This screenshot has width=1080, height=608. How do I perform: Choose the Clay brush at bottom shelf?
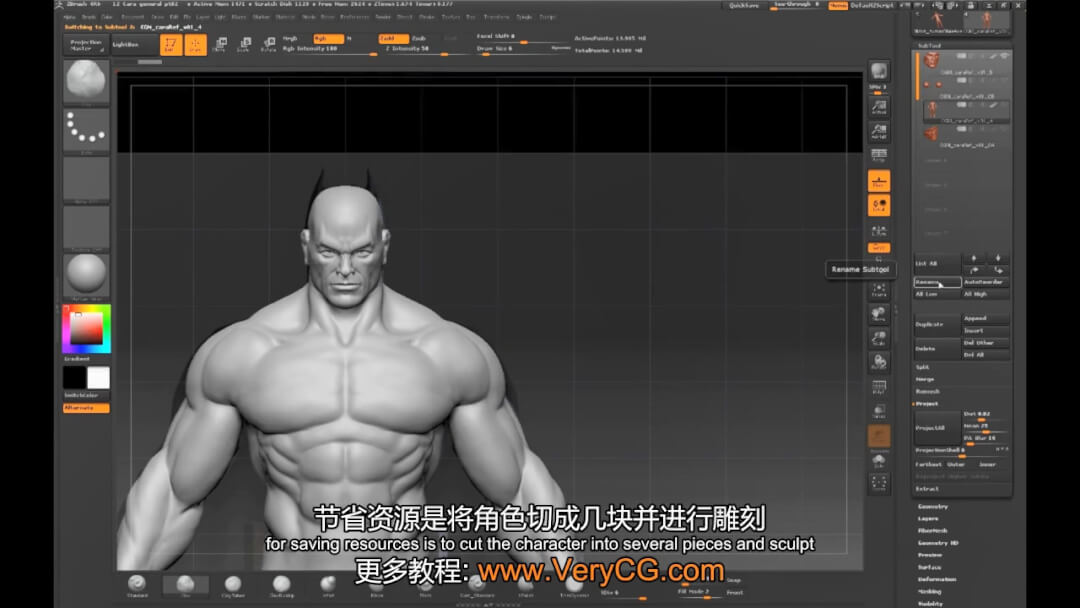click(185, 585)
